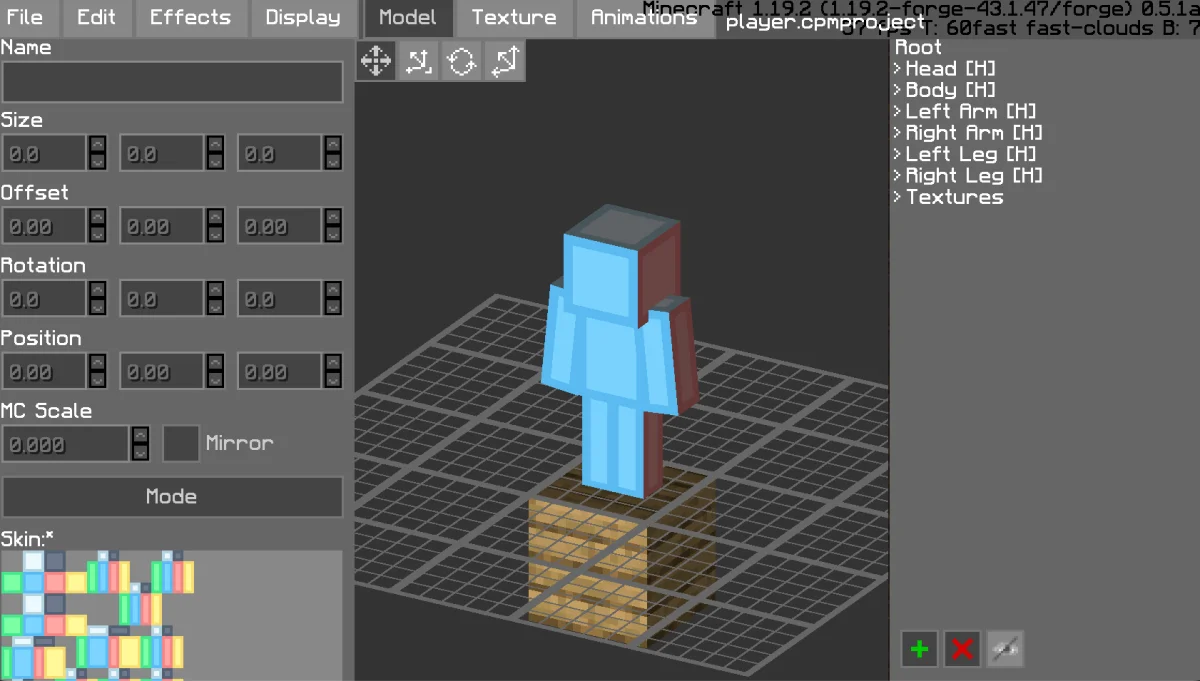
Task: Select the scale axes arrows tool icon
Action: click(505, 61)
